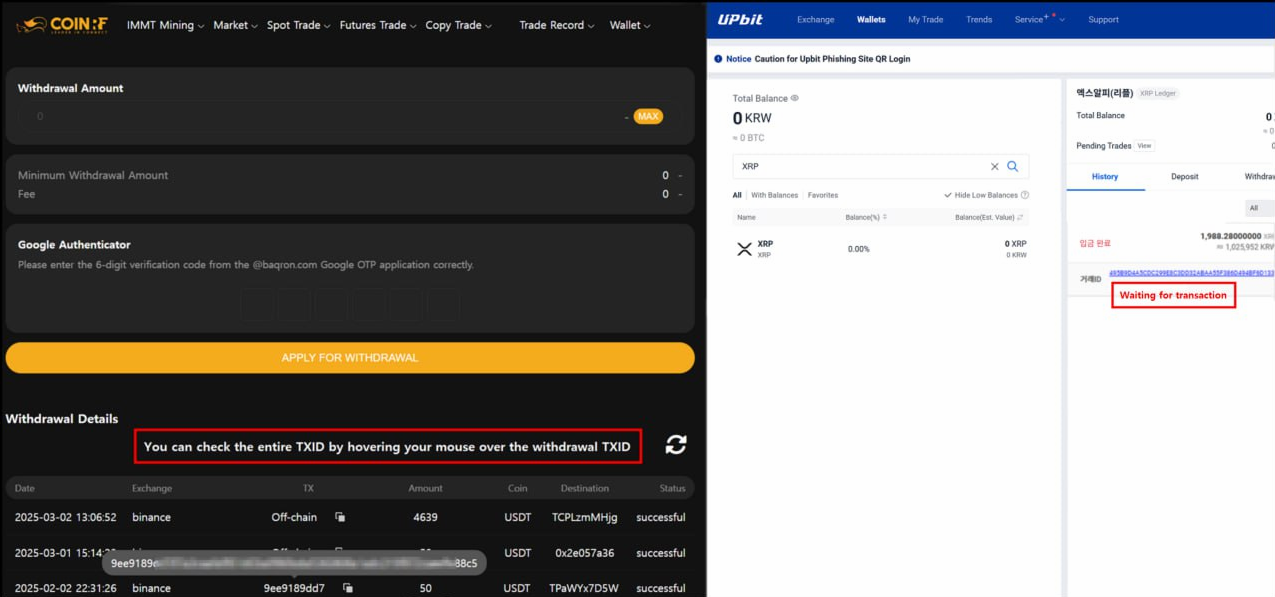The width and height of the screenshot is (1275, 597).
Task: Click the COIN:F logo
Action: pyautogui.click(x=62, y=25)
